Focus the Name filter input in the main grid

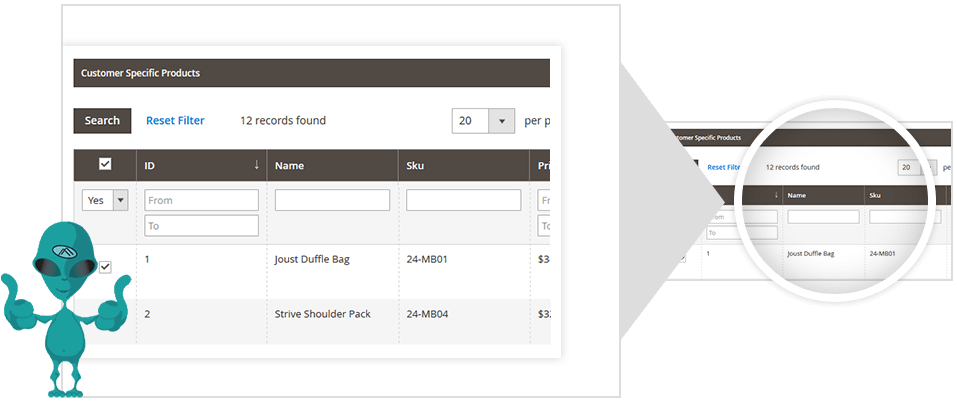point(332,200)
